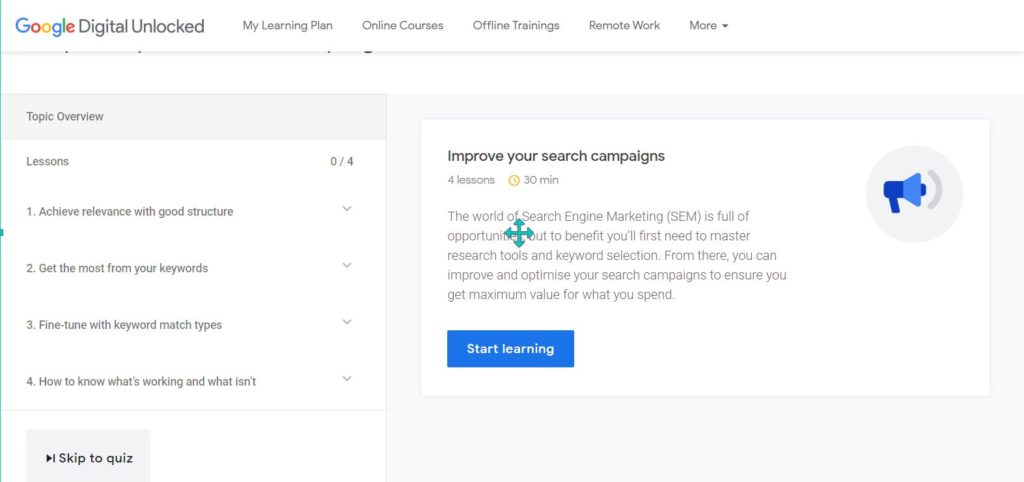Select Remote Work in navigation

624,25
